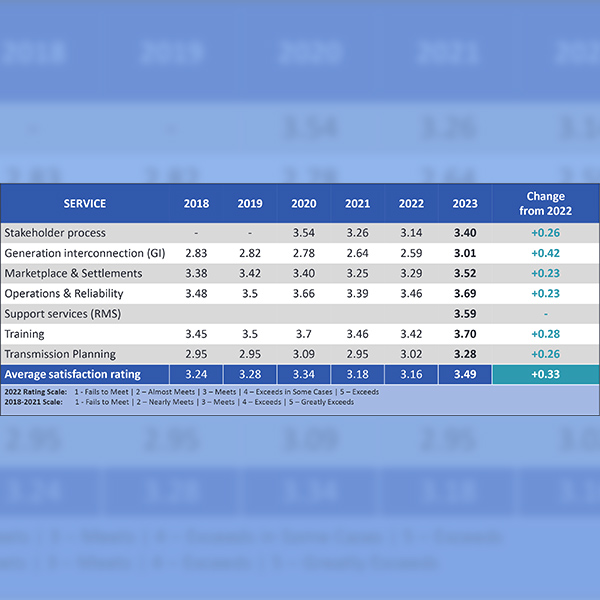Click the 3.49 average rating for 2023
Viewport: 600px width, 600px height.
click(x=465, y=374)
